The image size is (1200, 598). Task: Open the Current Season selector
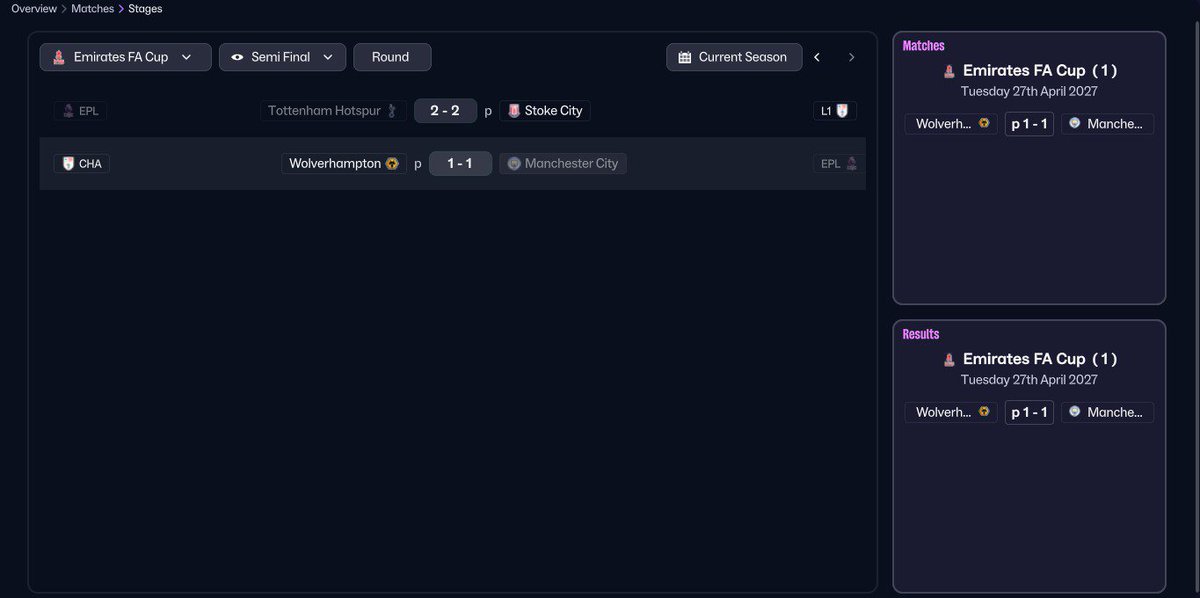point(734,57)
